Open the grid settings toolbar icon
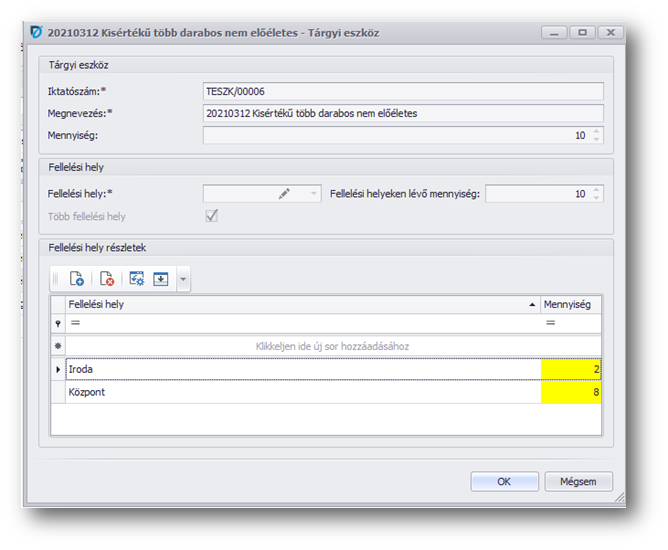Viewport: 668px width, 550px height. (x=137, y=279)
